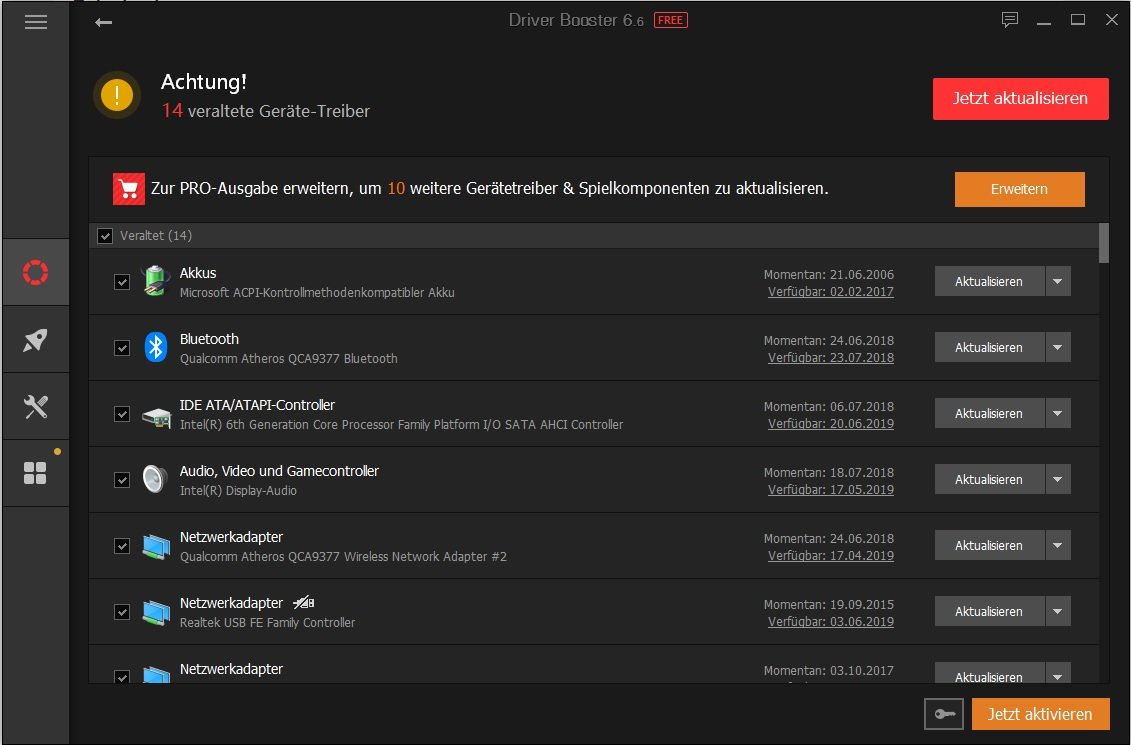Open the tools wrench sidebar icon
This screenshot has height=745, width=1131.
(36, 406)
